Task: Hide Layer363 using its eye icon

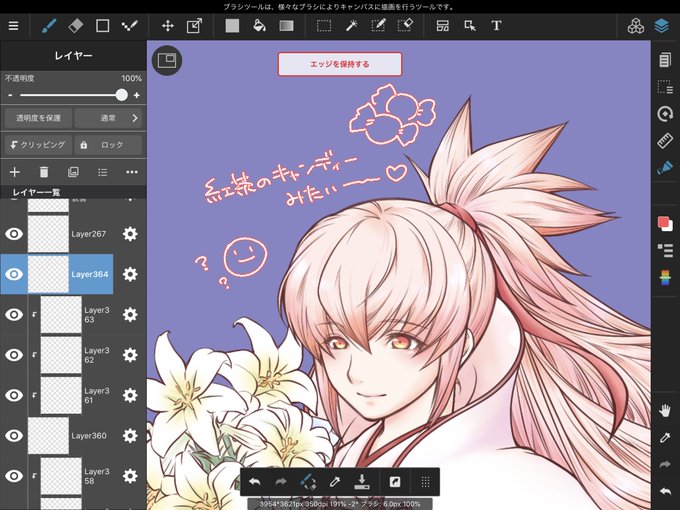Action: pyautogui.click(x=14, y=315)
